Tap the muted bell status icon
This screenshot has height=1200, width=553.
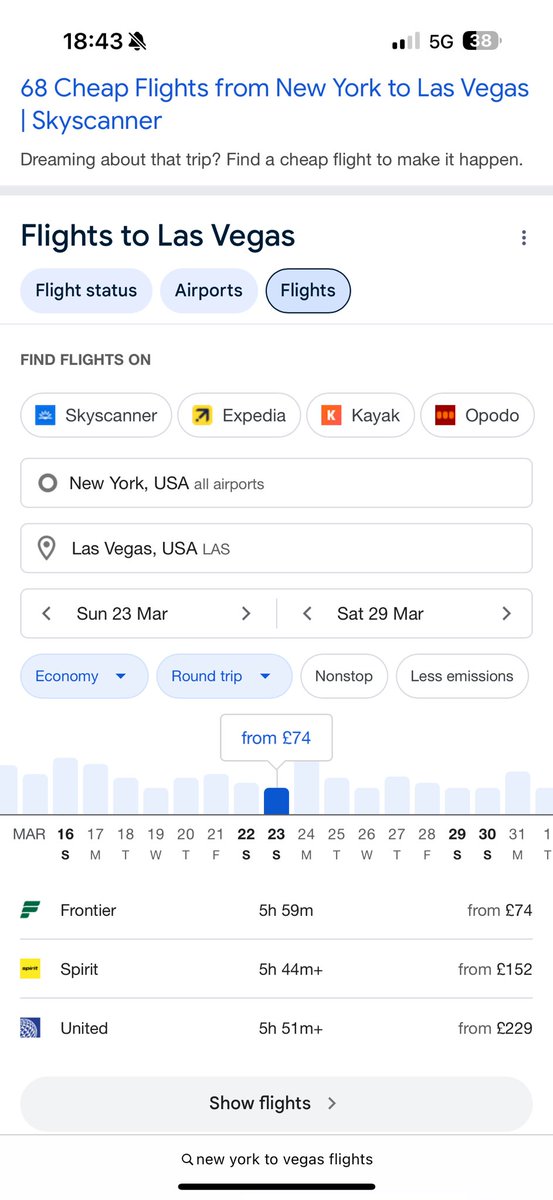coord(137,41)
